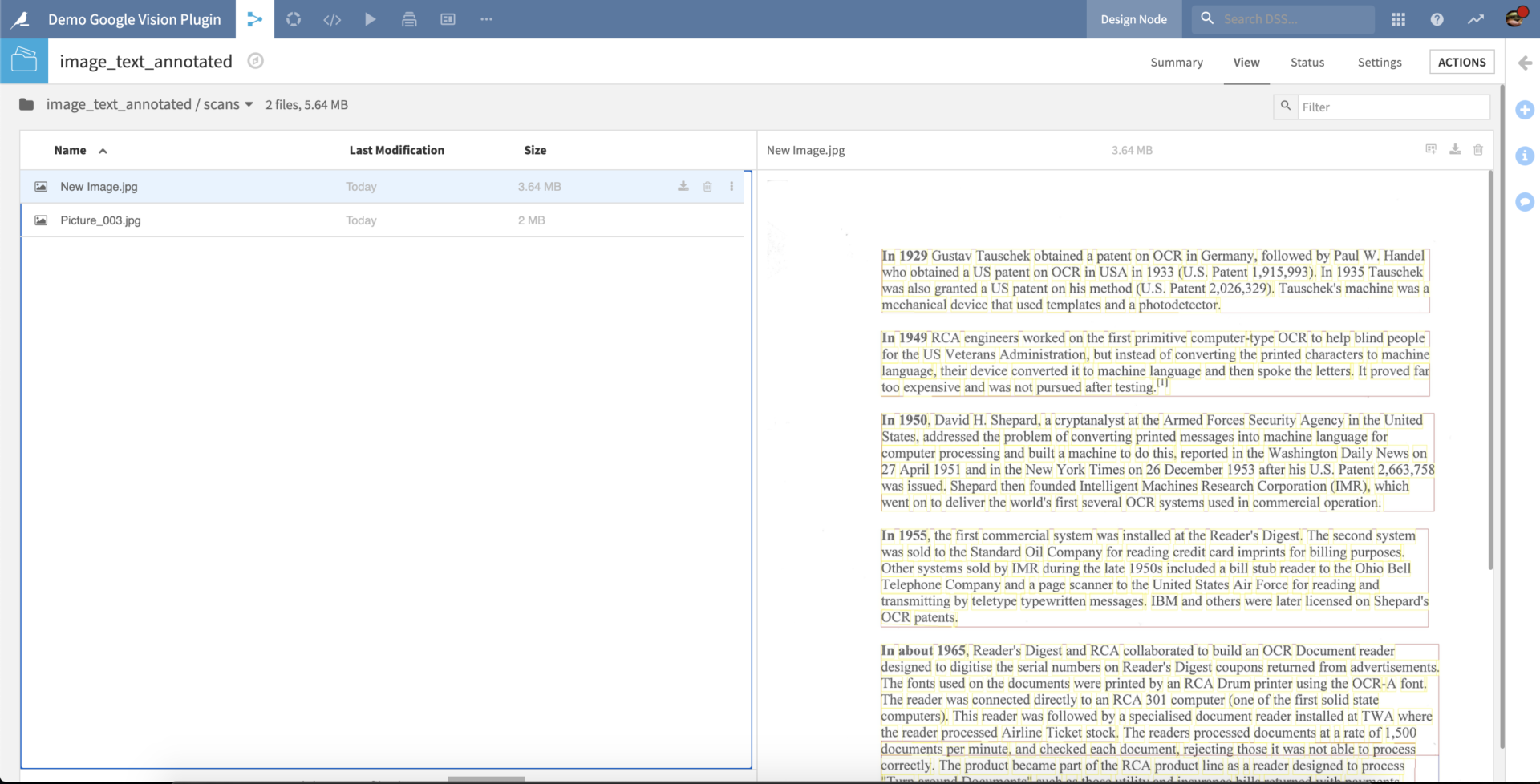The image size is (1540, 784).
Task: Sort files by Name column
Action: click(71, 150)
